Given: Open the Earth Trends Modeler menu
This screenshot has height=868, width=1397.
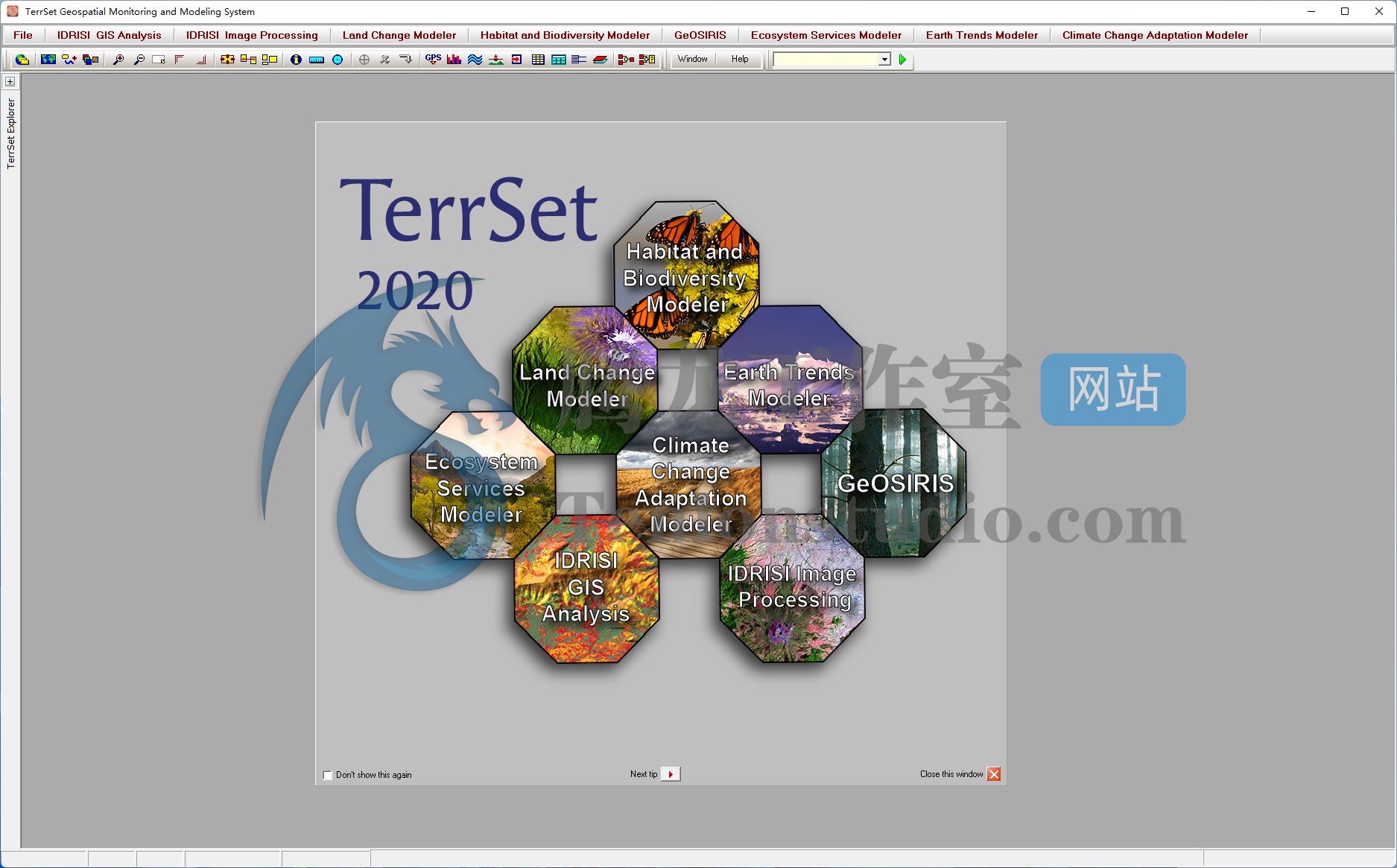Looking at the screenshot, I should 982,35.
